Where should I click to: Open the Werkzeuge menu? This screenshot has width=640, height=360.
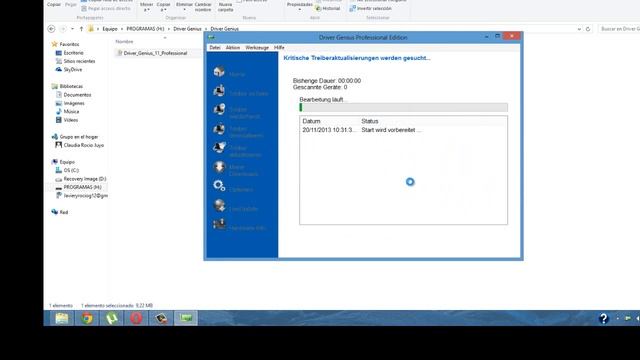coord(257,48)
